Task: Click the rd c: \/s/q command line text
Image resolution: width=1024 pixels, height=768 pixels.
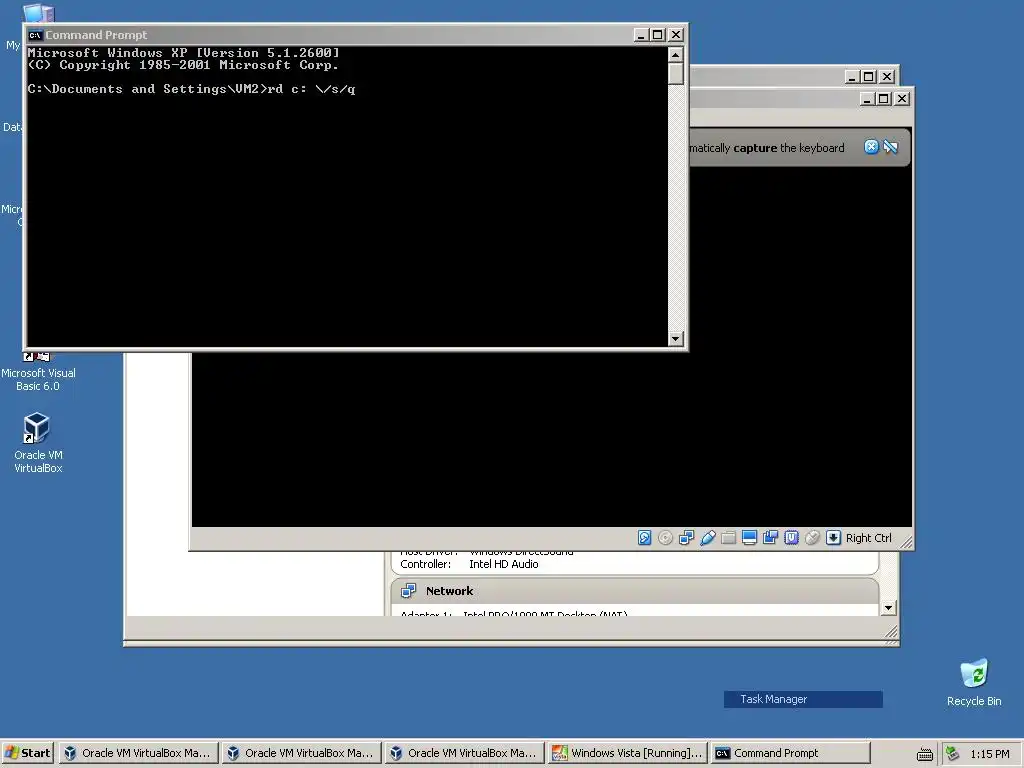Action: point(312,89)
